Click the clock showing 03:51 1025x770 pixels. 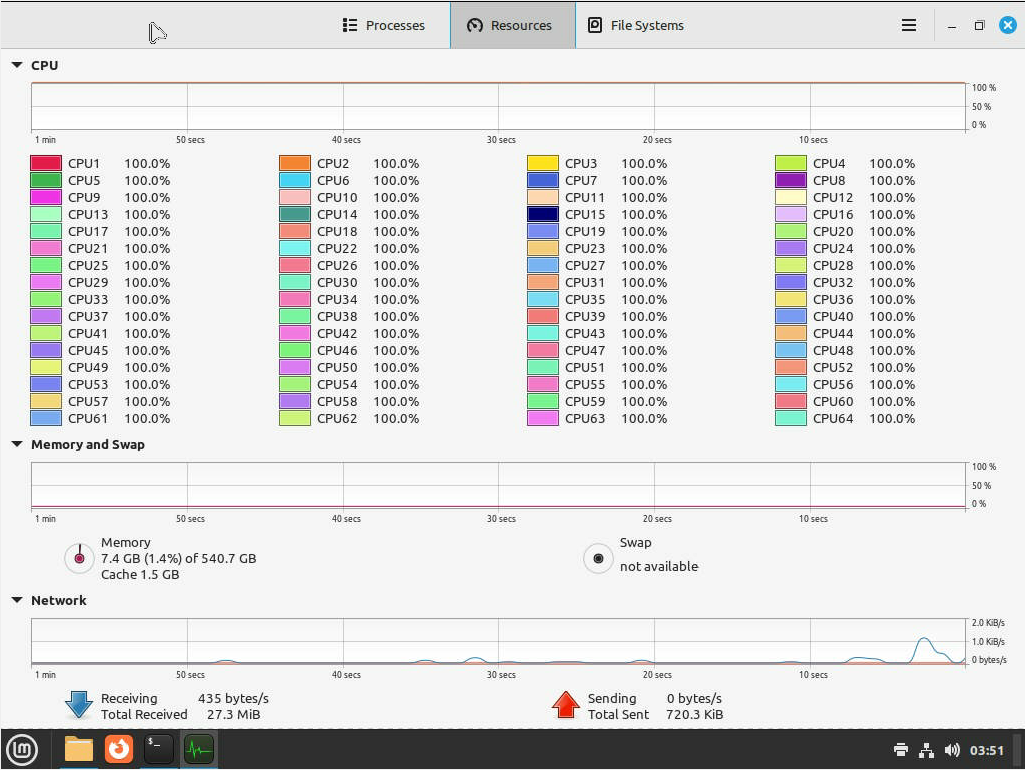[986, 750]
